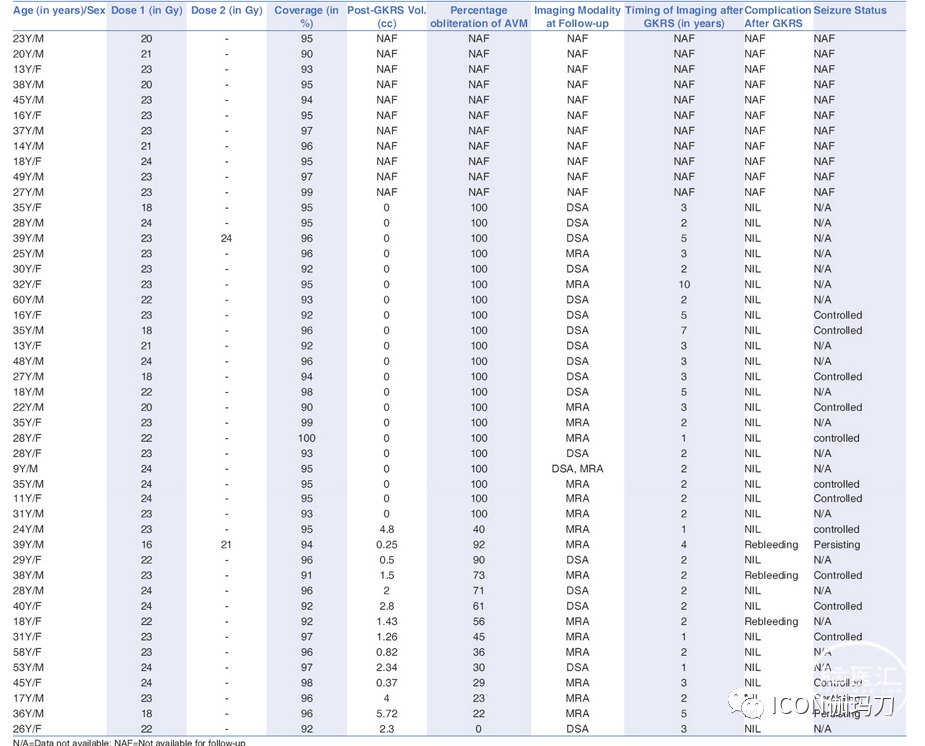Click the age cell "17Y/M"
The image size is (925, 746).
pos(28,698)
